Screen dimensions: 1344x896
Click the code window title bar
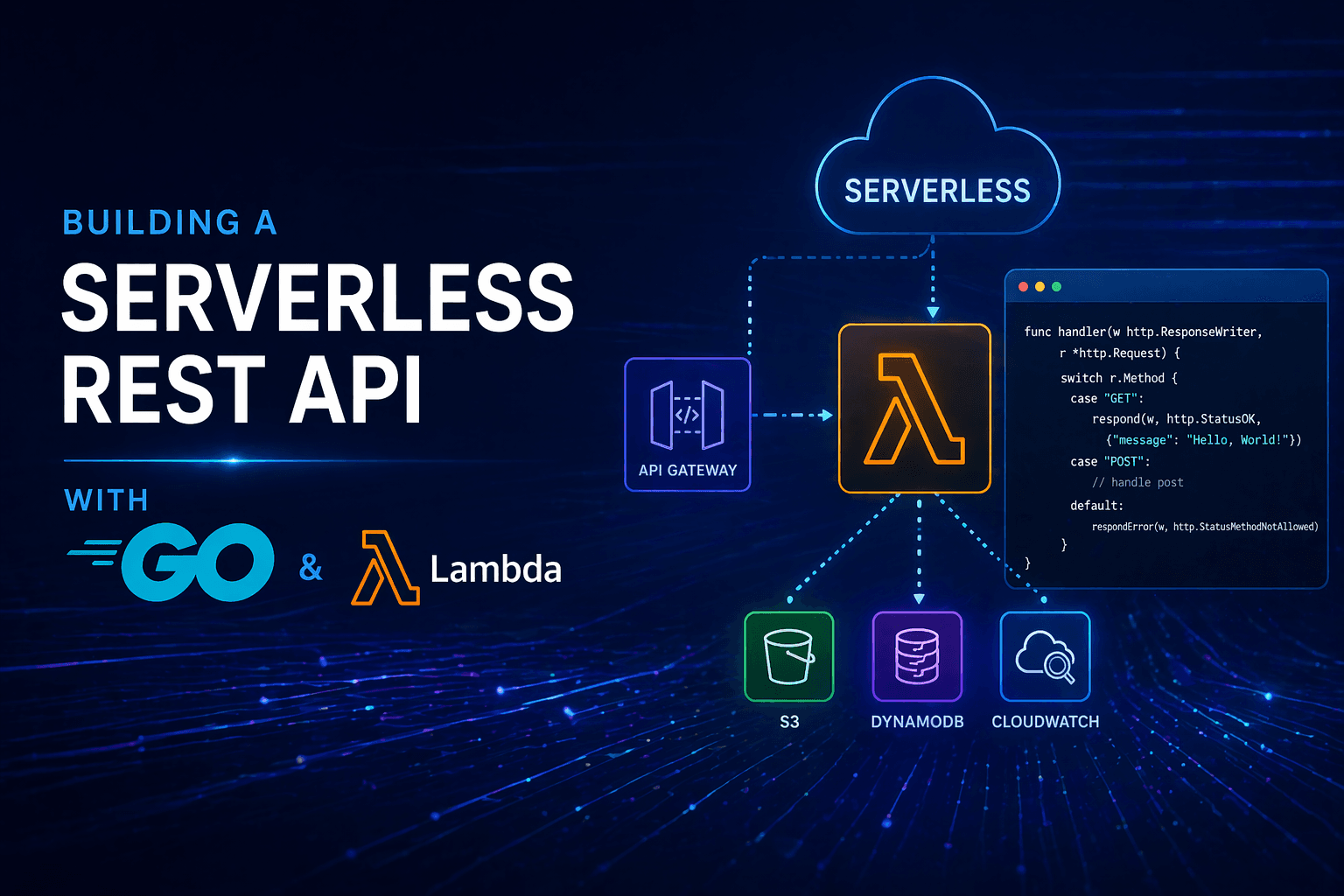coord(1166,287)
